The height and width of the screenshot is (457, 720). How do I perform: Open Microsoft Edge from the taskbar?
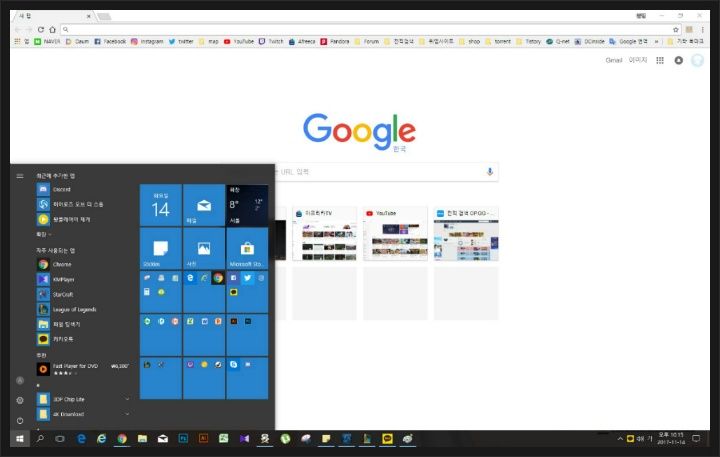pyautogui.click(x=81, y=439)
